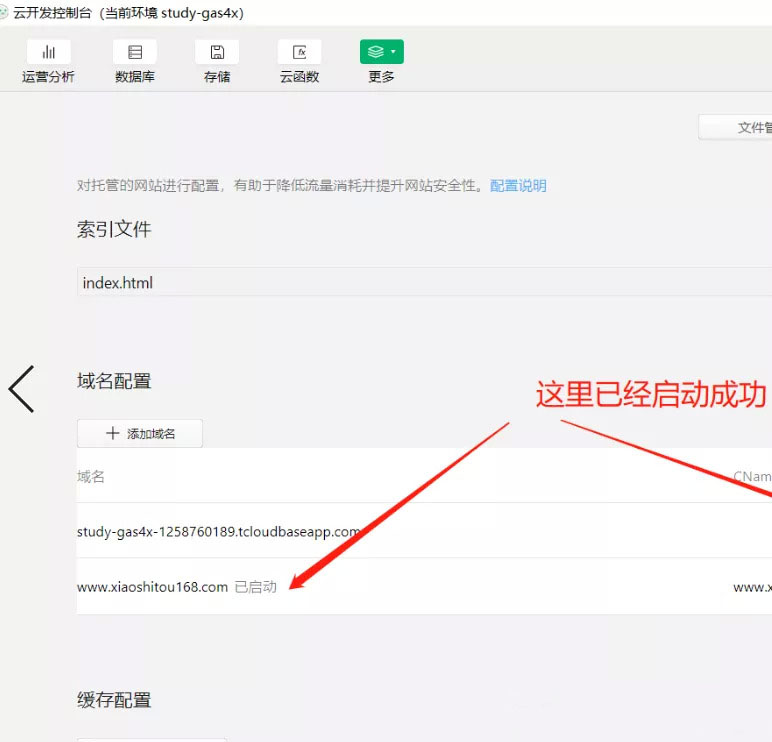Open the 数据库 database icon

click(135, 52)
